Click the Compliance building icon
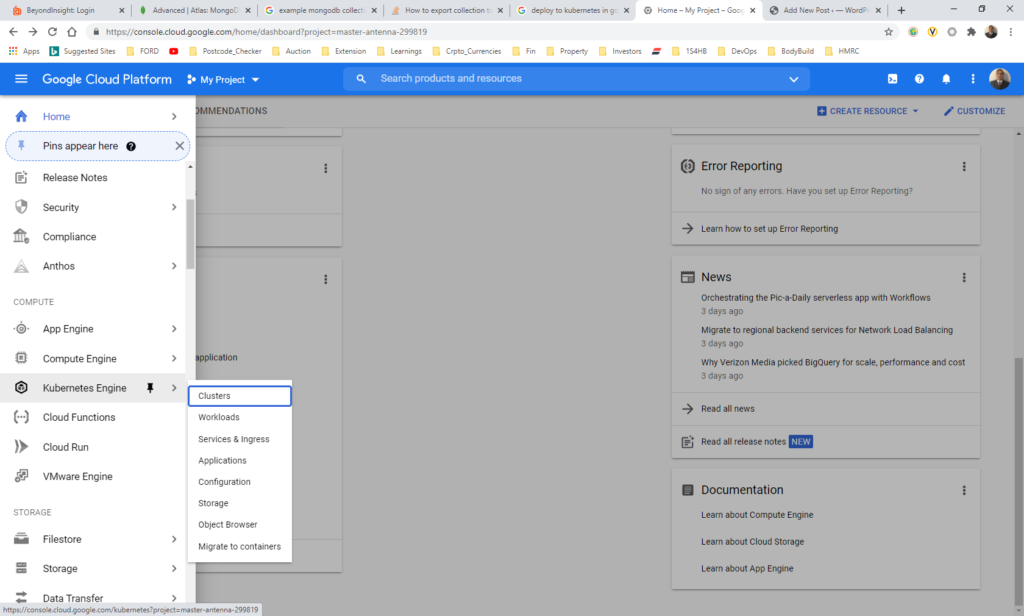 (21, 236)
